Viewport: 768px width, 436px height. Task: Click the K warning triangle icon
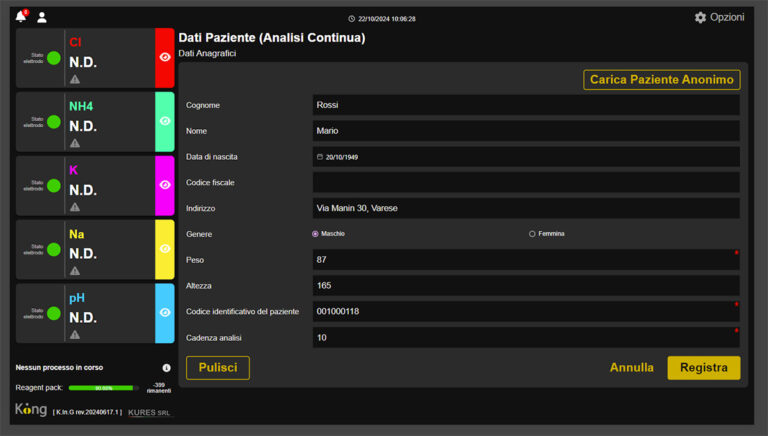[74, 207]
